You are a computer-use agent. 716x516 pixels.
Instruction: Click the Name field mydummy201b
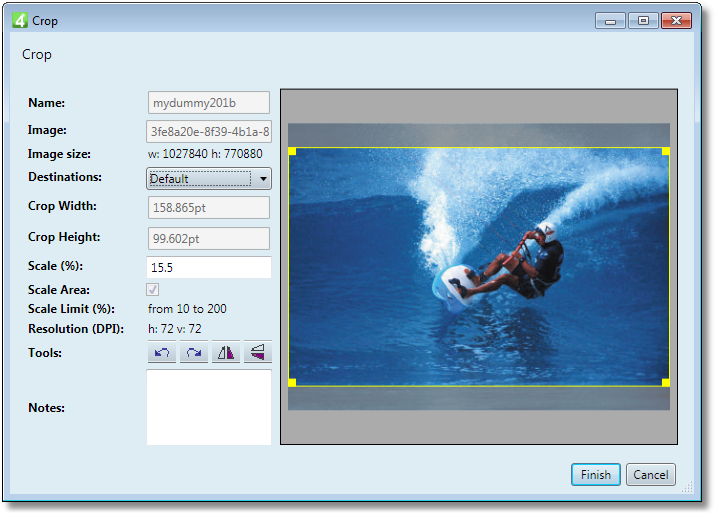click(x=209, y=103)
